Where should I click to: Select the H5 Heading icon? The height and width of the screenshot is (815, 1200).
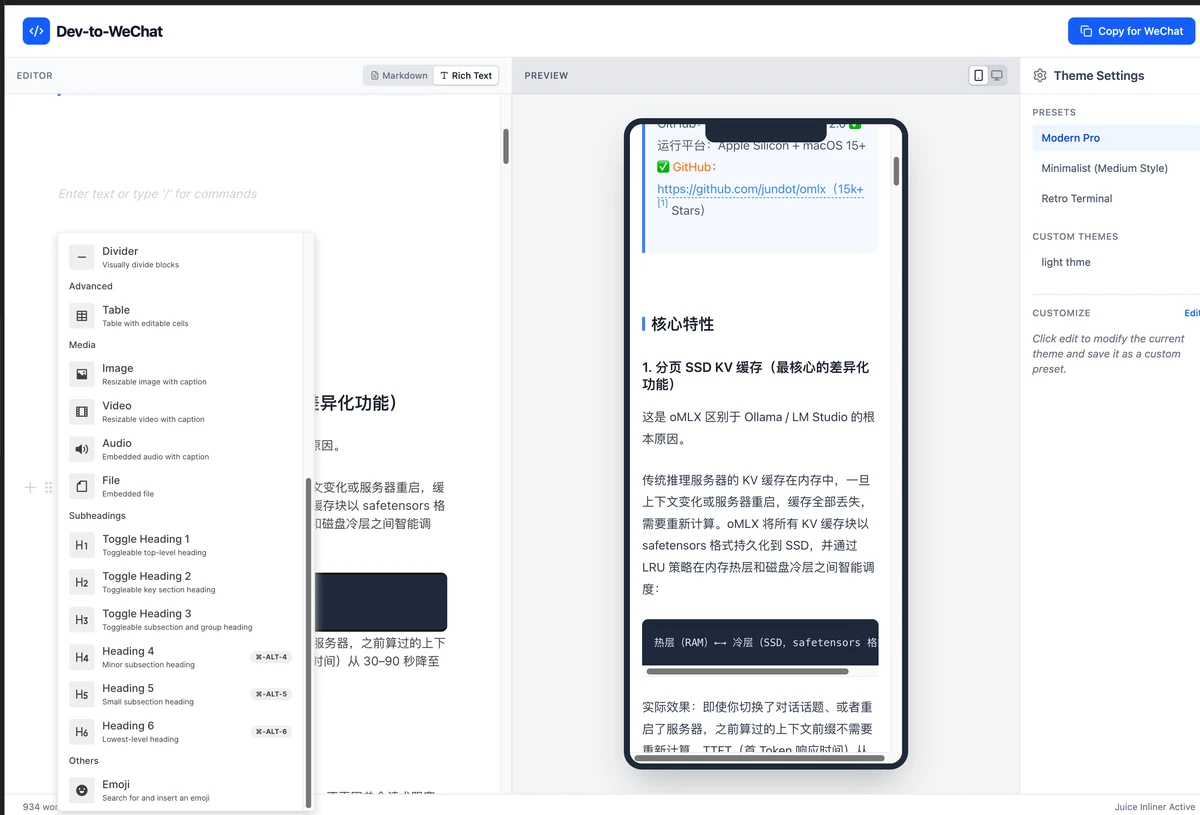[x=82, y=694]
